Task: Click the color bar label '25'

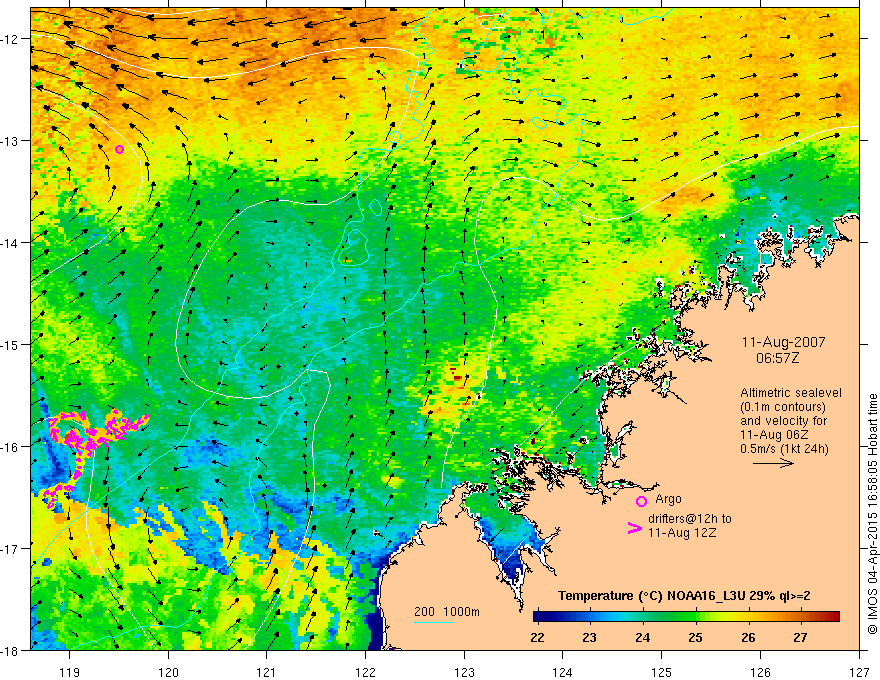Action: [695, 637]
